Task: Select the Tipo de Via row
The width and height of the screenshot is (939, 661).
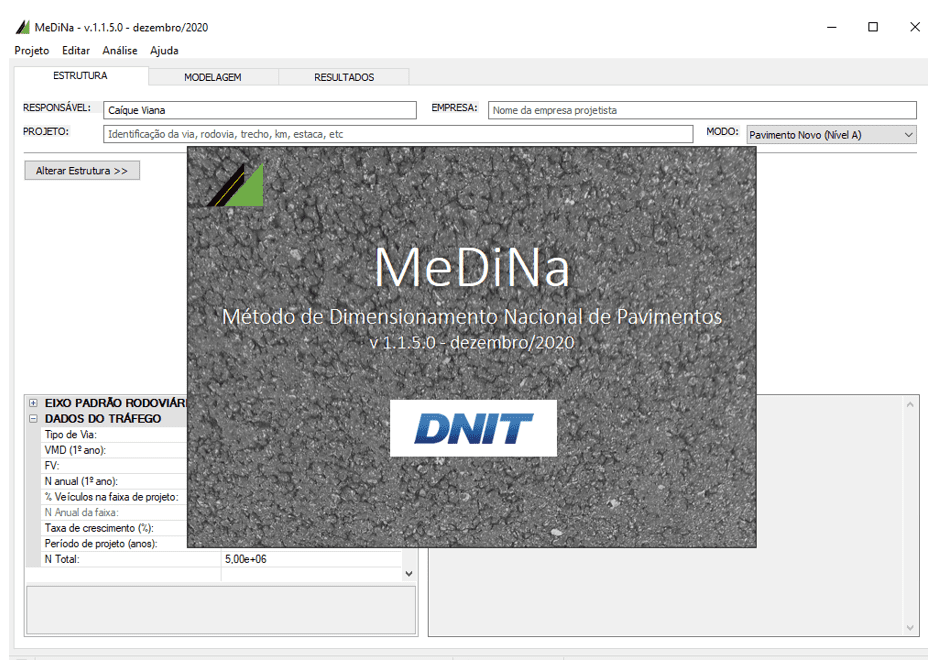Action: pyautogui.click(x=114, y=435)
